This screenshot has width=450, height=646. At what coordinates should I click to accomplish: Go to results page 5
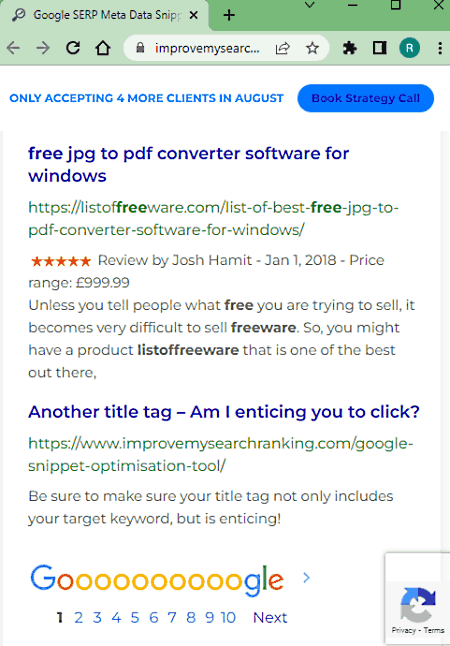tap(135, 618)
